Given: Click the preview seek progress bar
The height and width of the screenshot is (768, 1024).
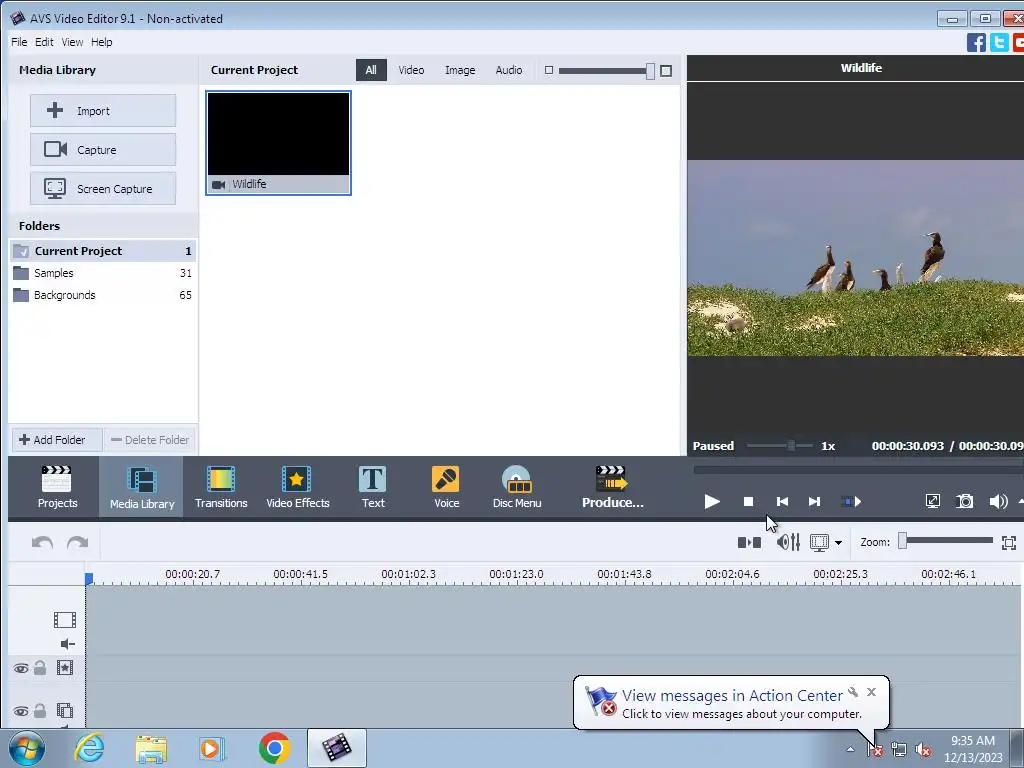Looking at the screenshot, I should tap(858, 469).
